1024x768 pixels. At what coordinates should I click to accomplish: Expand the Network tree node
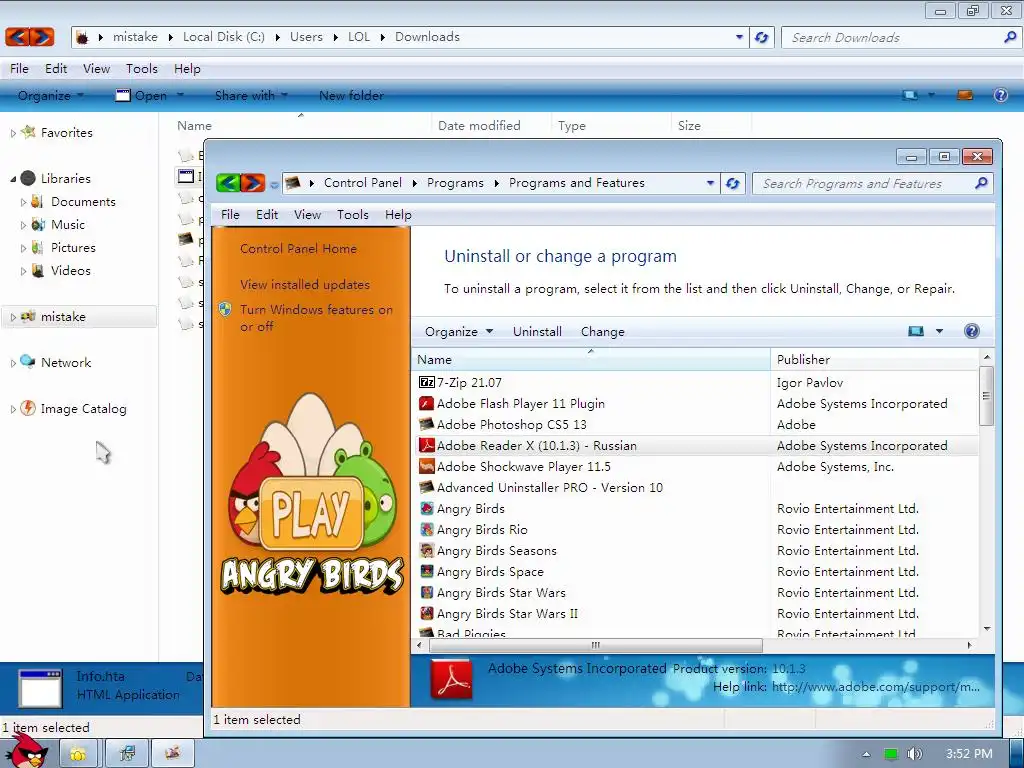coord(13,363)
